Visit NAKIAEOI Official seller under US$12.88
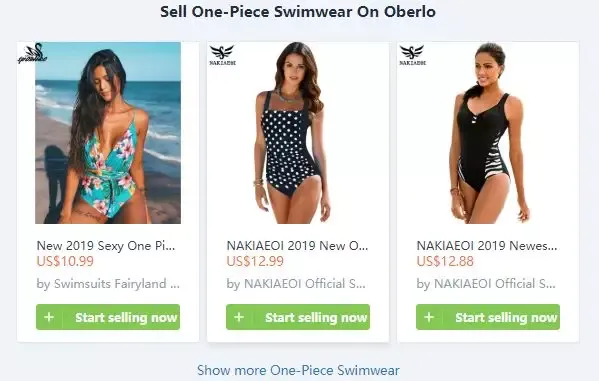This screenshot has height=381, width=599. (486, 284)
